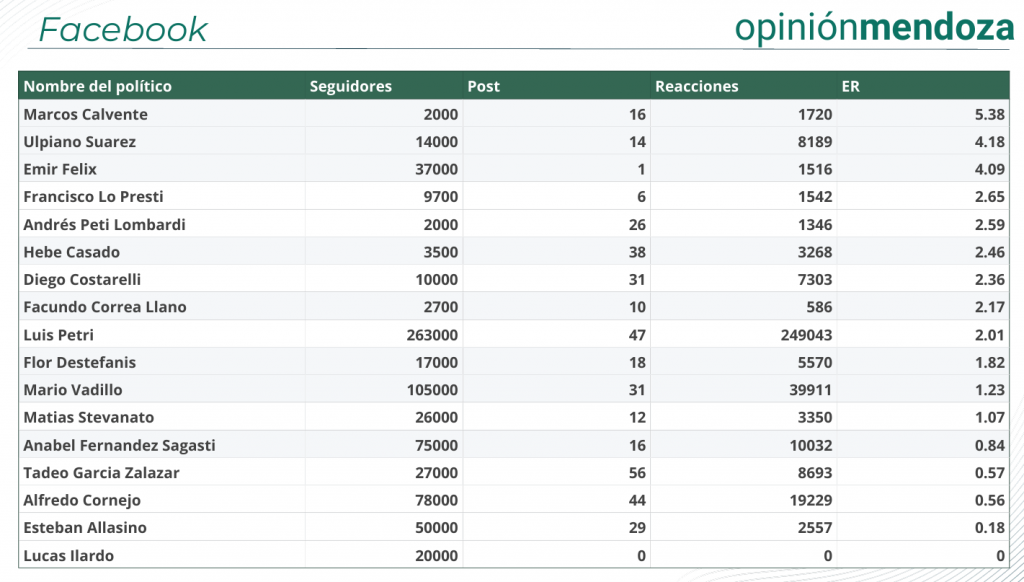Viewport: 1024px width, 582px height.
Task: Click the Reacciones column header
Action: [x=696, y=86]
